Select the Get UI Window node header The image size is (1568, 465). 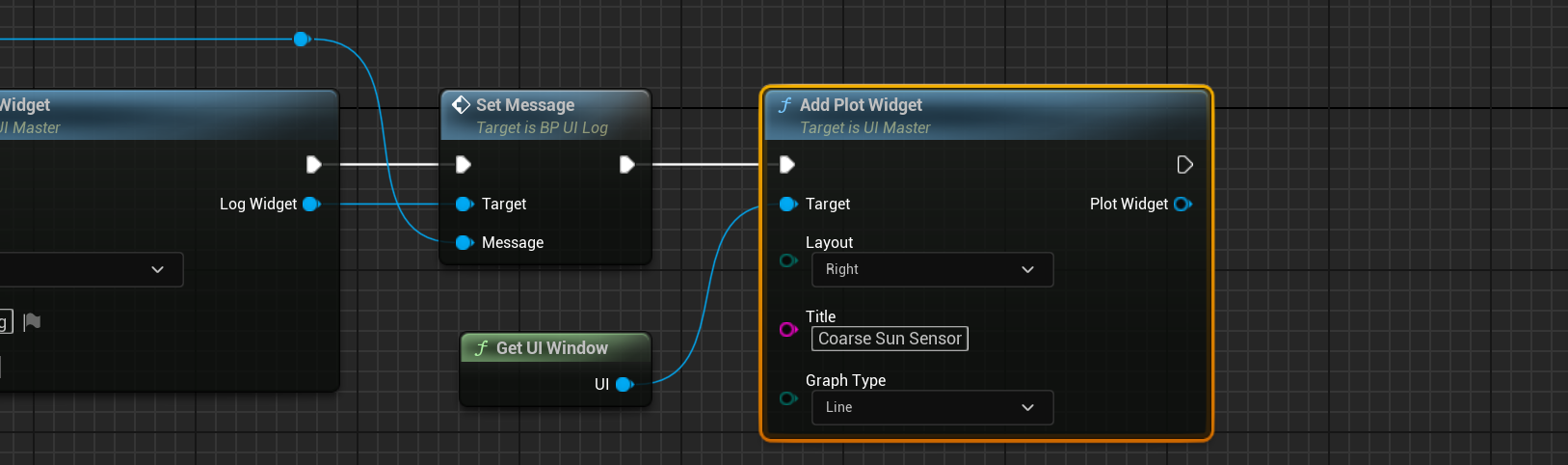554,348
